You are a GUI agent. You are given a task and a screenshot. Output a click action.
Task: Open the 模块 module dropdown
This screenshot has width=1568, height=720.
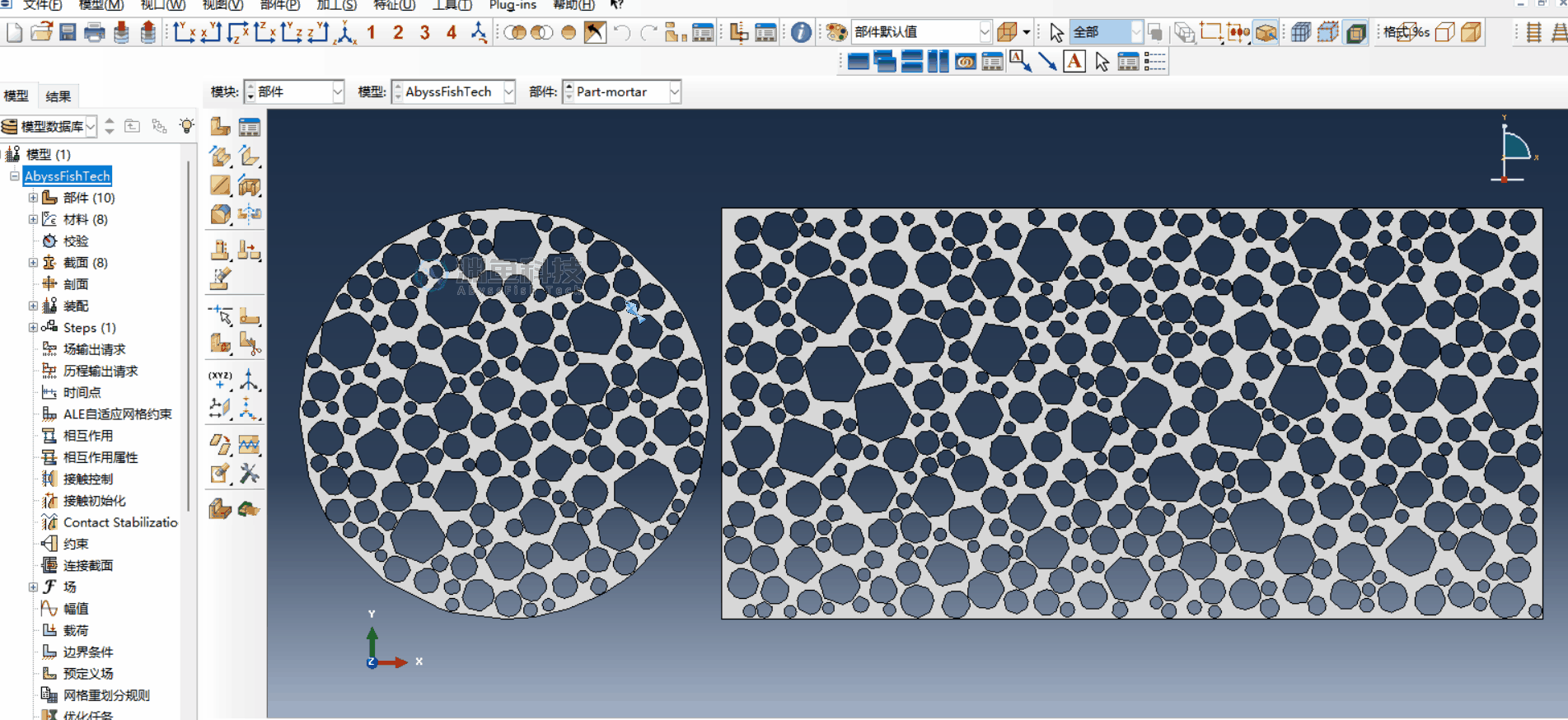[294, 92]
